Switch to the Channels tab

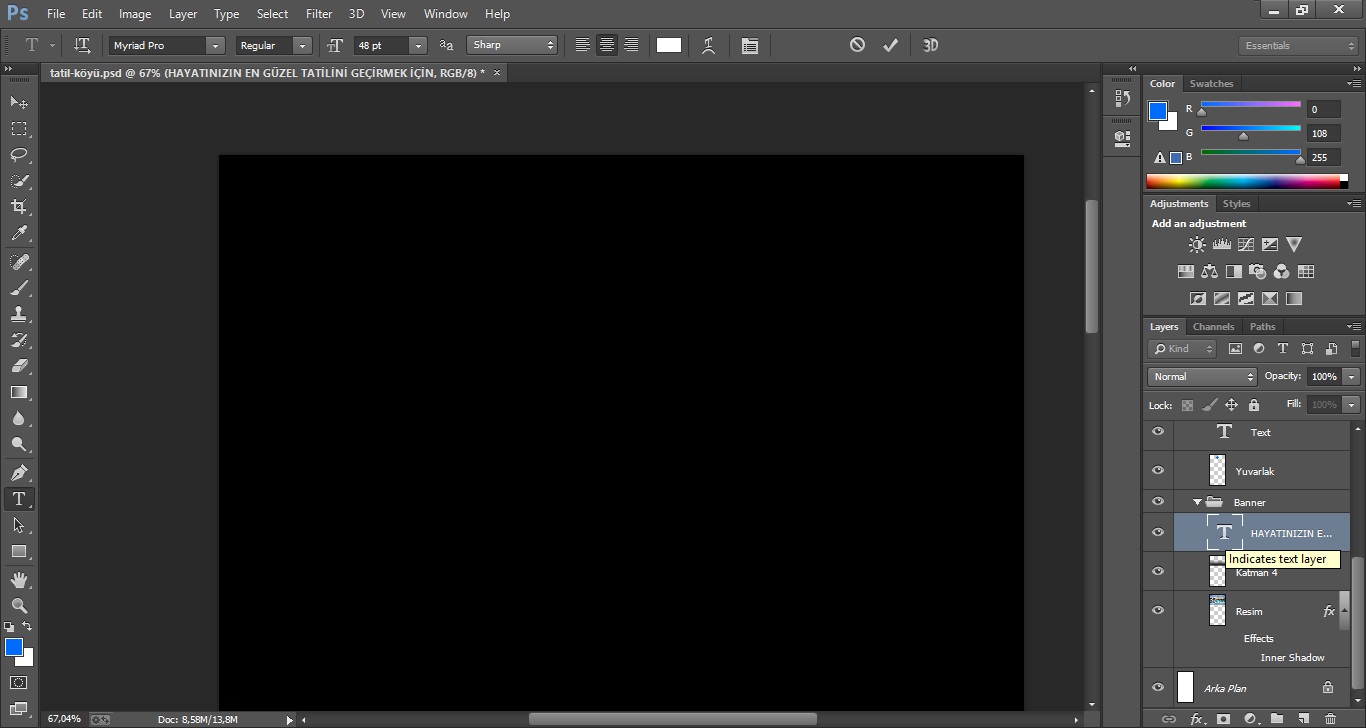point(1213,326)
